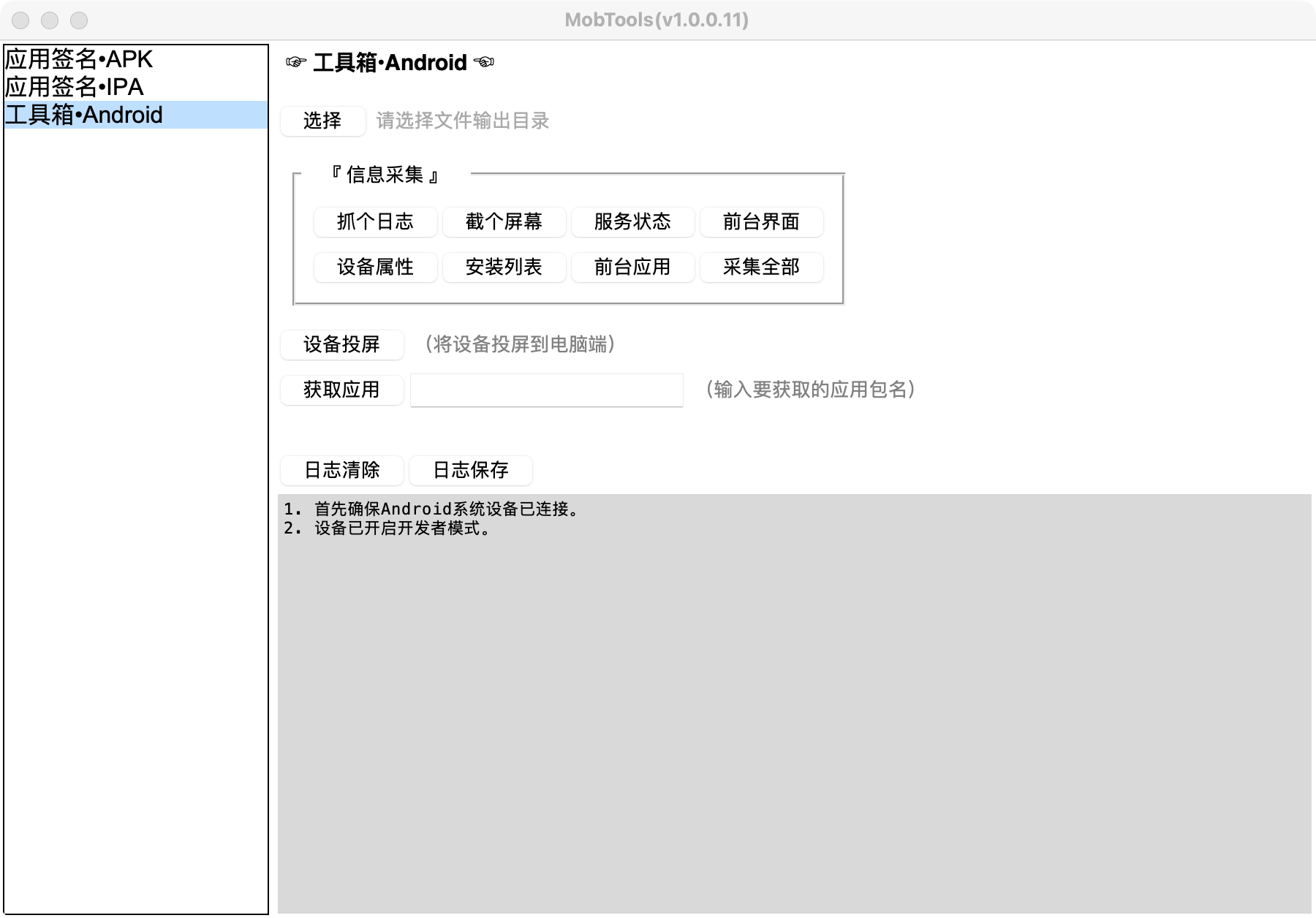Click the 『信息采集』 group label

pos(385,175)
